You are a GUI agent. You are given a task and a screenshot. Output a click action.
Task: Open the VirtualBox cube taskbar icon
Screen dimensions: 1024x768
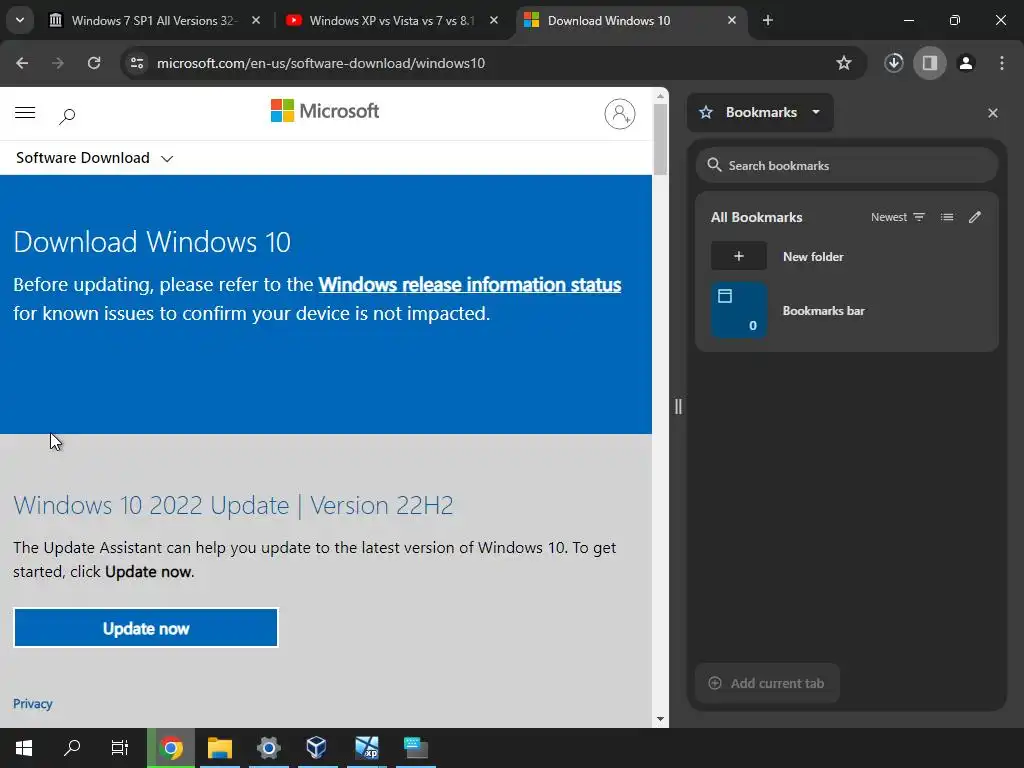point(317,748)
